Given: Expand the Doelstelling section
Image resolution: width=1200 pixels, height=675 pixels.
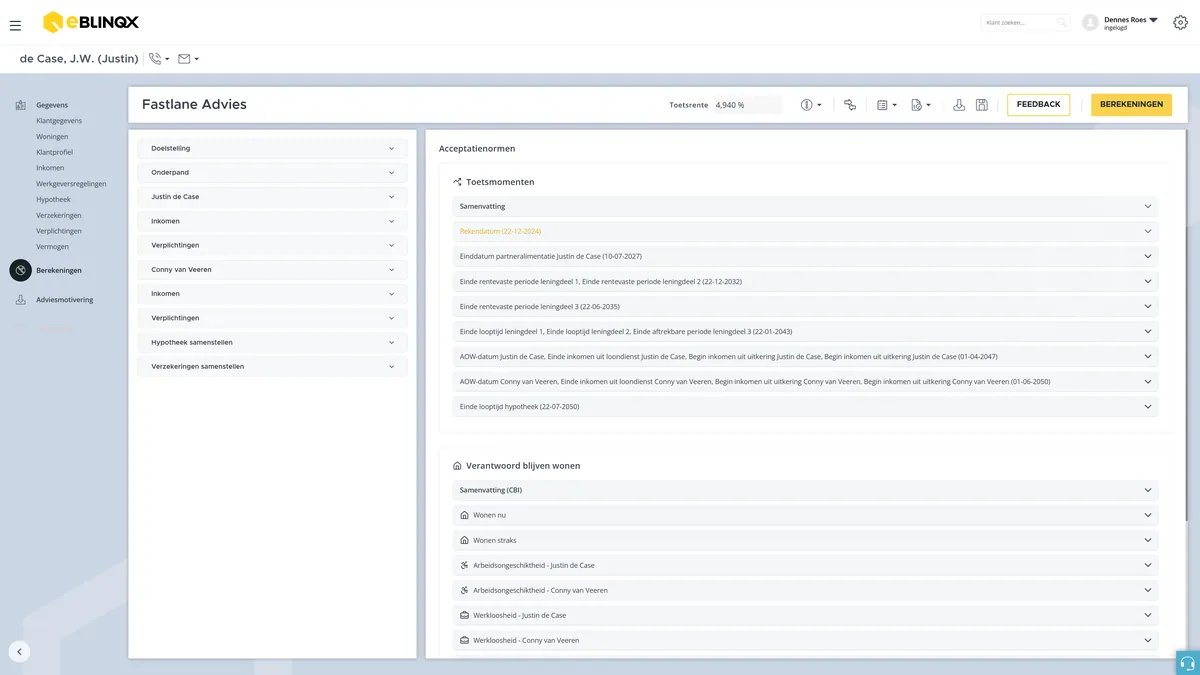Looking at the screenshot, I should [272, 148].
